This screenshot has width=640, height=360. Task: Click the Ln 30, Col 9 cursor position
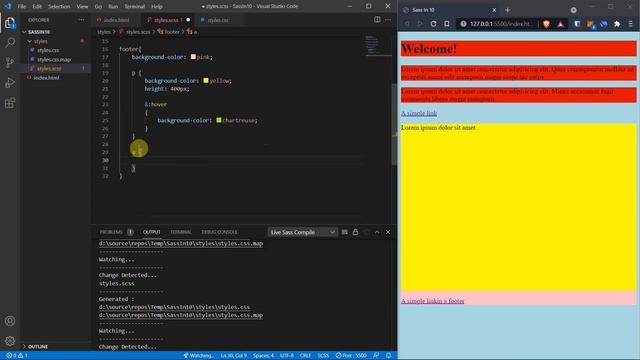coord(233,356)
